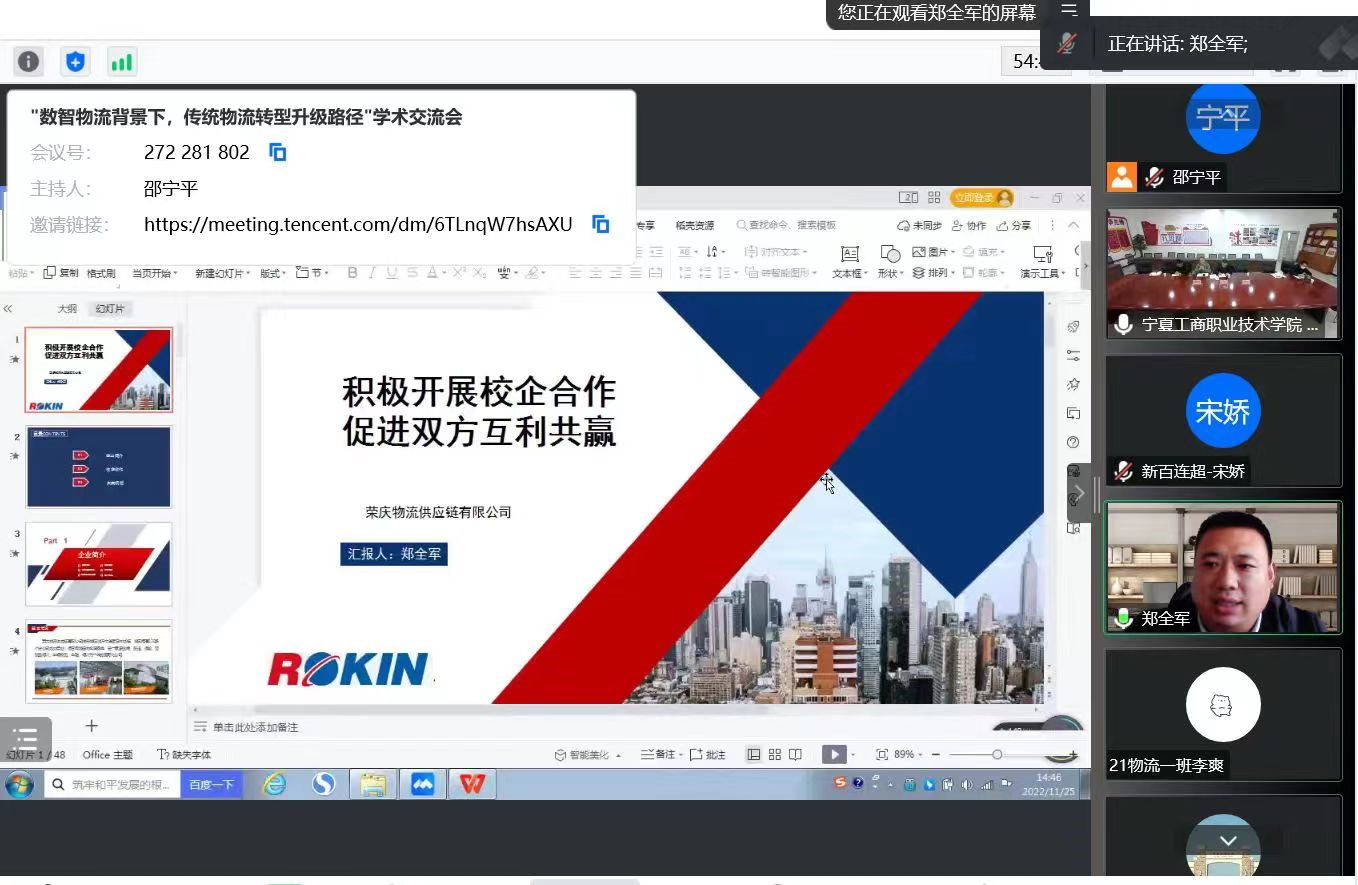Switch to the 大纲 outline tab
The width and height of the screenshot is (1358, 885).
pyautogui.click(x=67, y=309)
